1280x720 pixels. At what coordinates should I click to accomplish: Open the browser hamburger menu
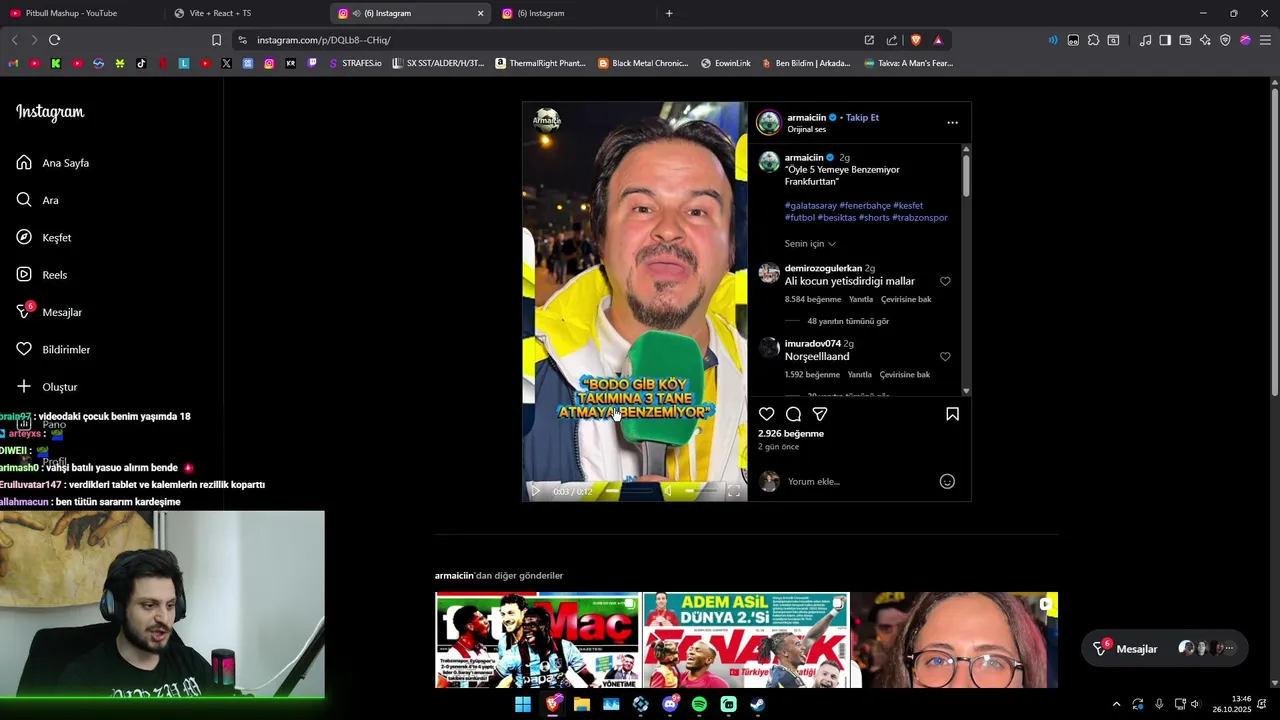pyautogui.click(x=1265, y=40)
